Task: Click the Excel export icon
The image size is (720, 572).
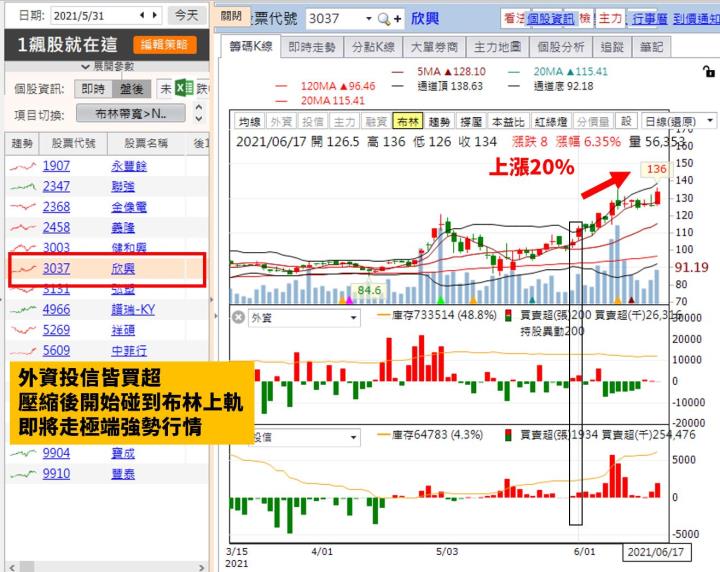Action: [184, 88]
